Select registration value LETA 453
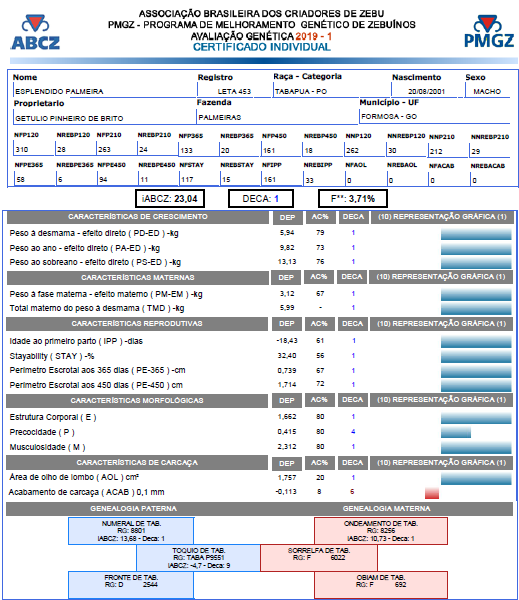519x600 pixels. (x=234, y=91)
